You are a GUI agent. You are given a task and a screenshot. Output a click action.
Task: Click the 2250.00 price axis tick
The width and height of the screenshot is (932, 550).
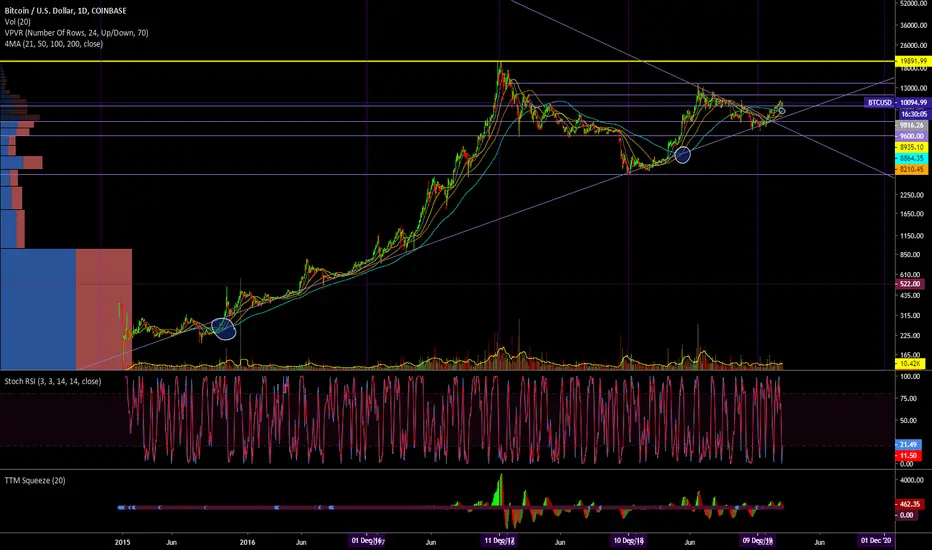(x=911, y=195)
